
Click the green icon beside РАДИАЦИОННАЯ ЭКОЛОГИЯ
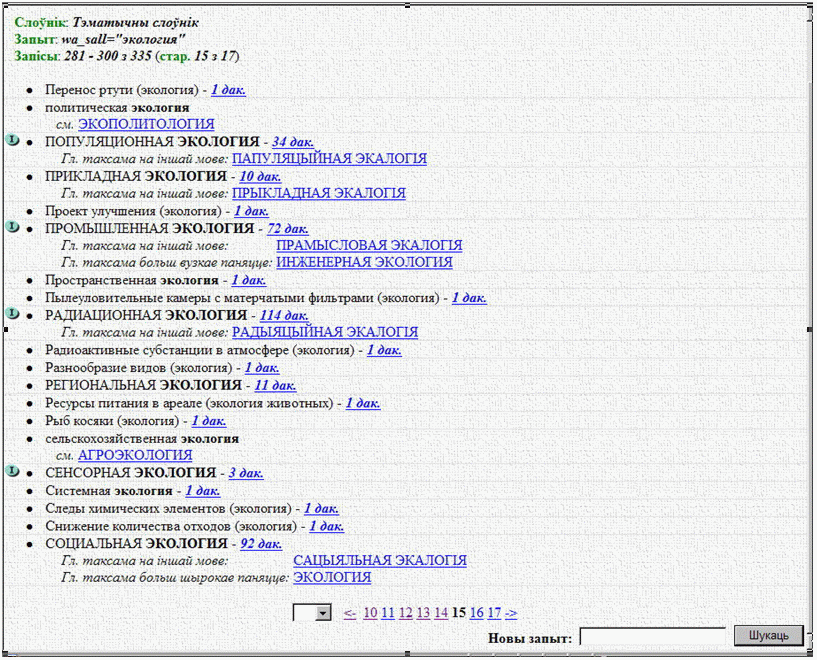[12, 313]
